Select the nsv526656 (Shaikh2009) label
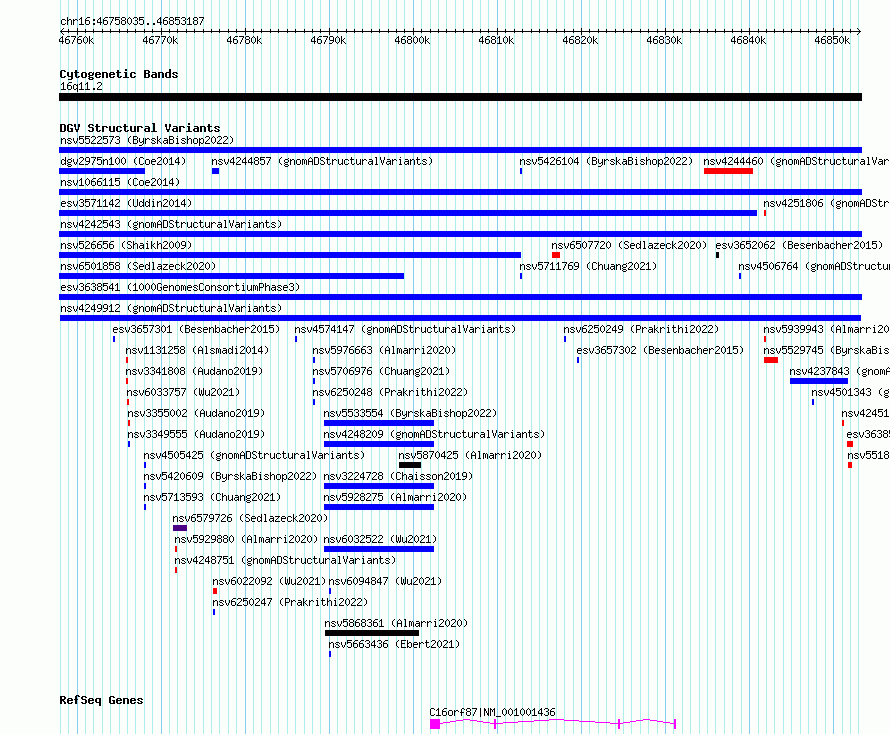890x734 pixels. coord(126,245)
